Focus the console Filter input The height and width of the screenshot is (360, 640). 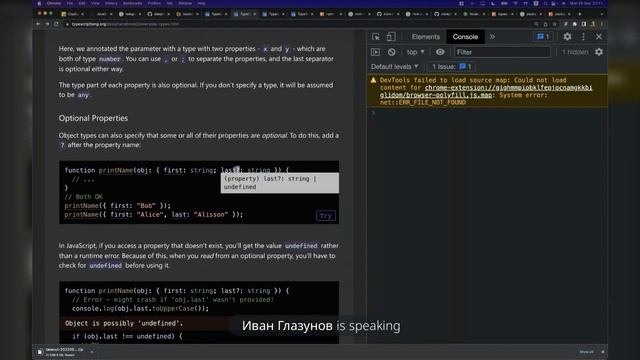502,52
